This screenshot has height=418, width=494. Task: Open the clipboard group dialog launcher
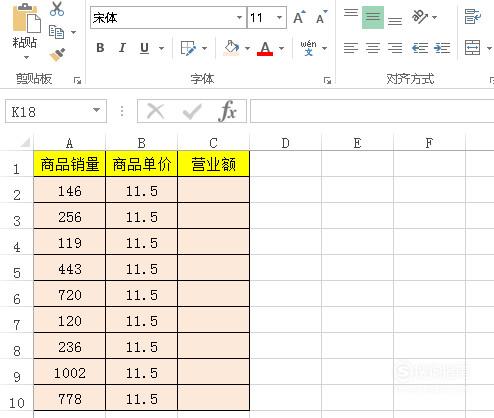point(77,80)
